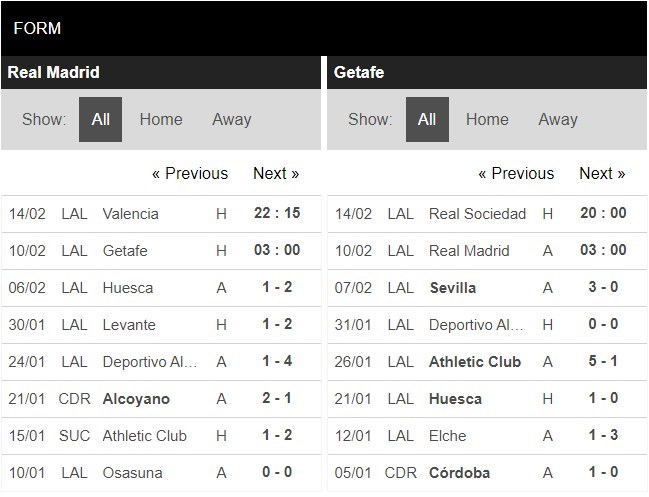Open Athletic Club 5 - 1 match under Getafe
The height and width of the screenshot is (497, 649).
475,362
